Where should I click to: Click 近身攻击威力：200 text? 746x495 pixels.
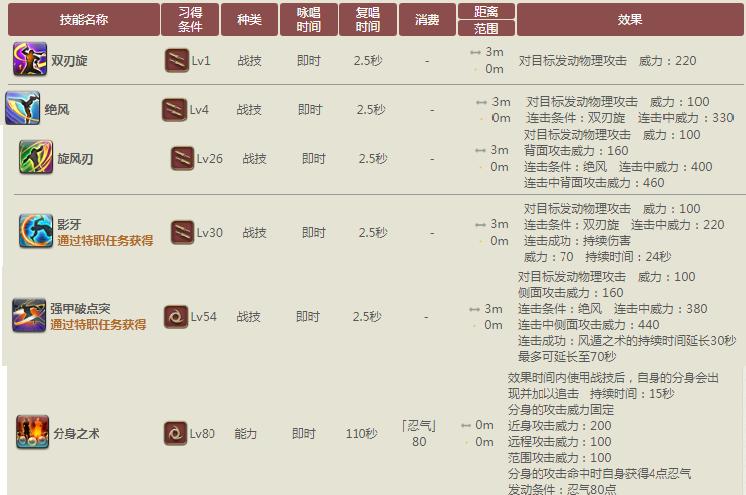560,426
